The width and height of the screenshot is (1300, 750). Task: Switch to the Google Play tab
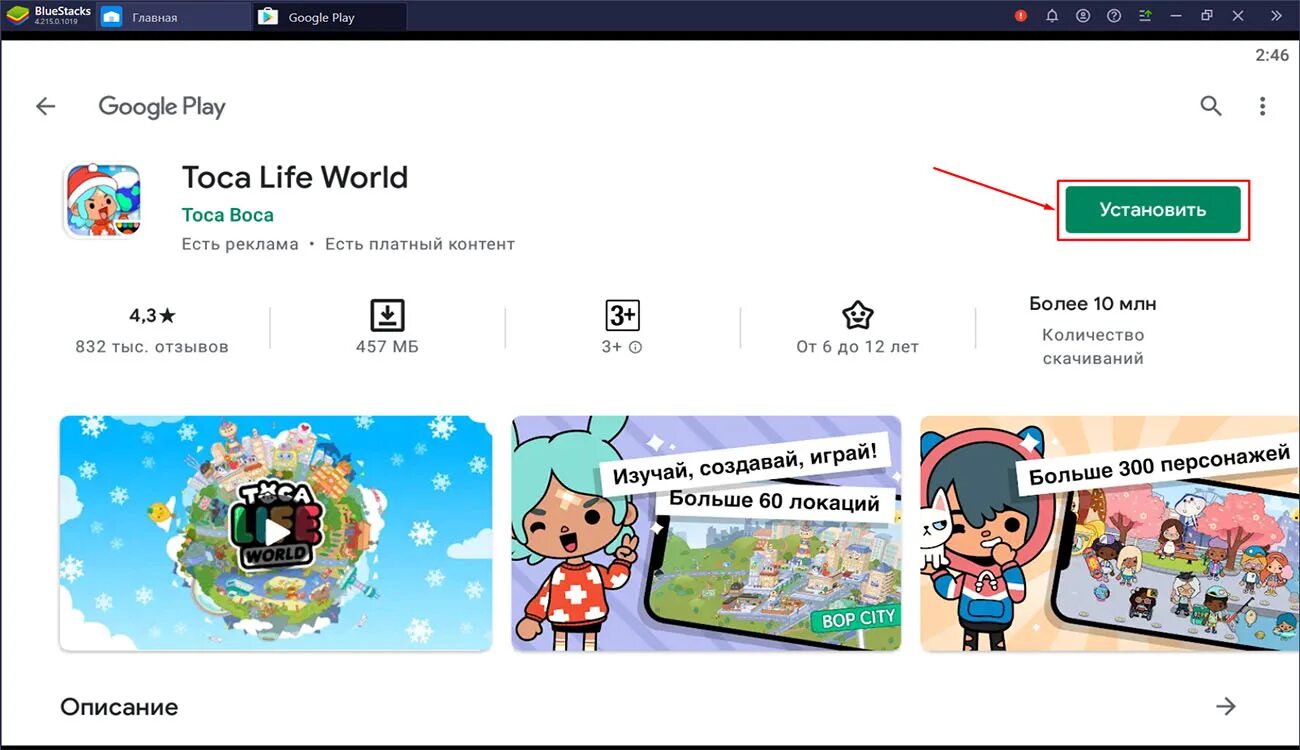click(x=330, y=17)
